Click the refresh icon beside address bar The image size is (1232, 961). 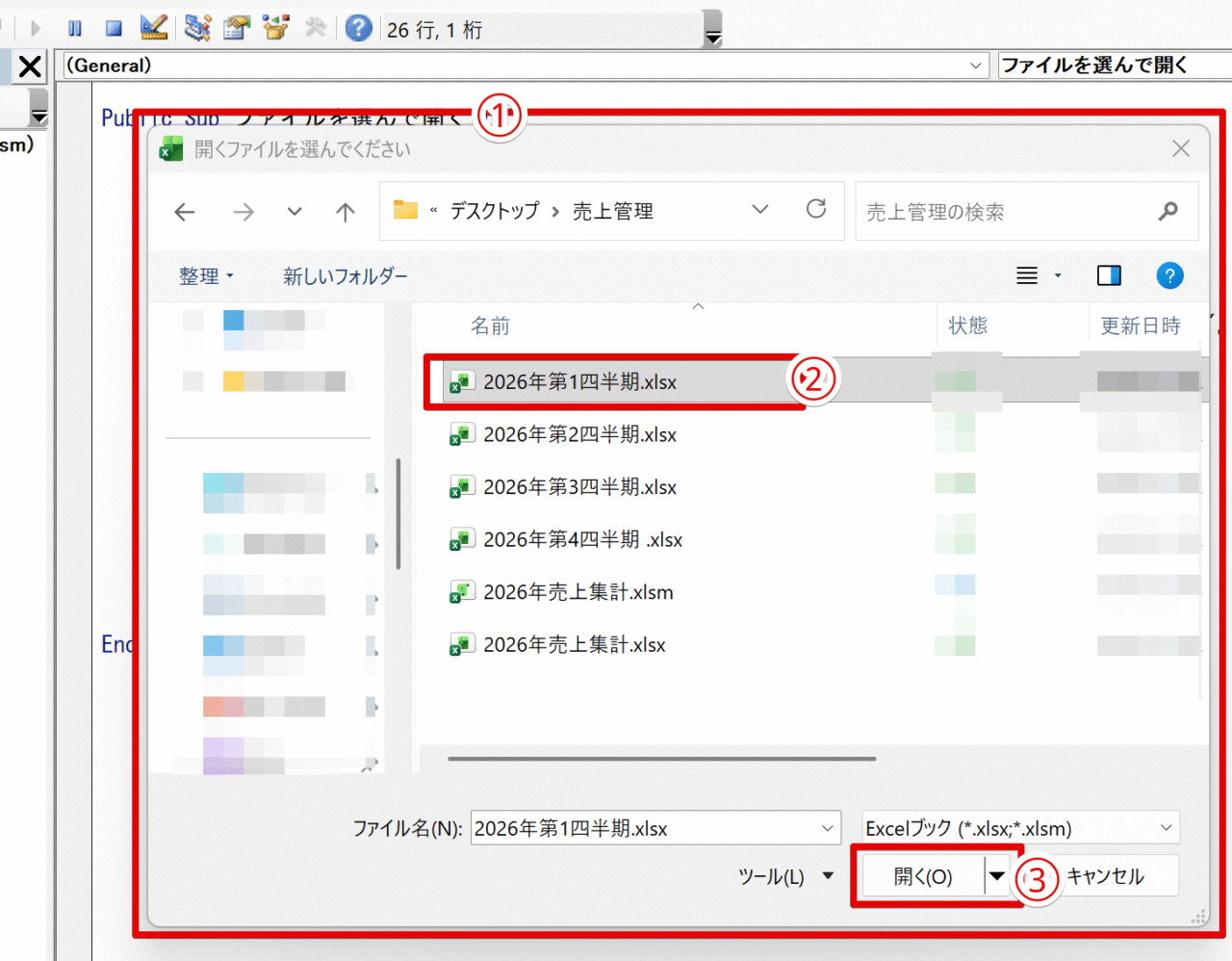816,210
